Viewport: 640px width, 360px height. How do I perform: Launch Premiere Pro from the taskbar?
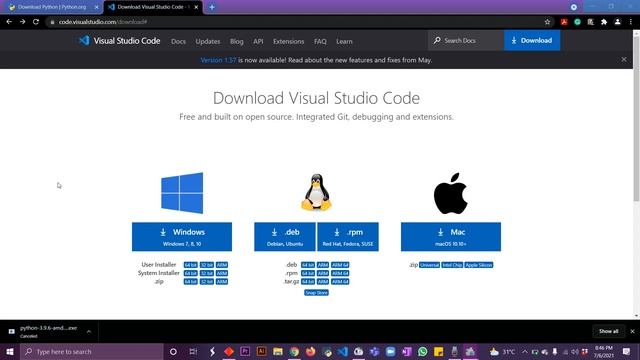pos(245,351)
